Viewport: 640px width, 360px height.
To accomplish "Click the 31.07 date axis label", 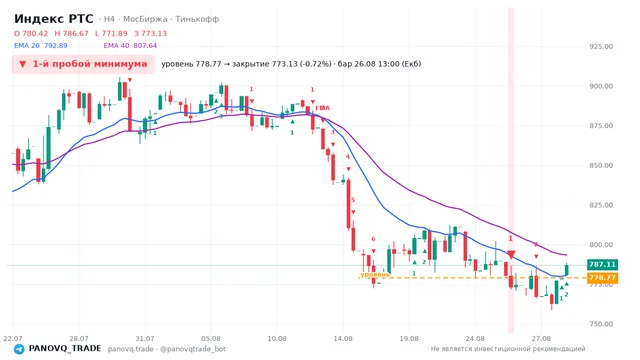I will click(x=145, y=338).
